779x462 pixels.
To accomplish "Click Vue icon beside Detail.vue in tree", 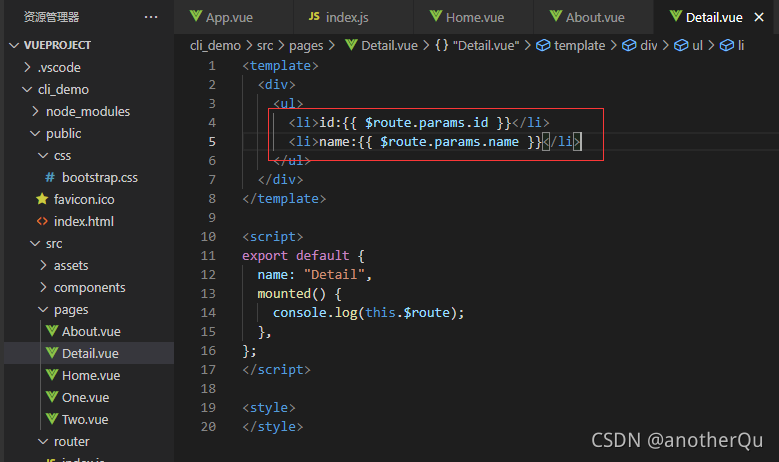I will click(x=52, y=353).
